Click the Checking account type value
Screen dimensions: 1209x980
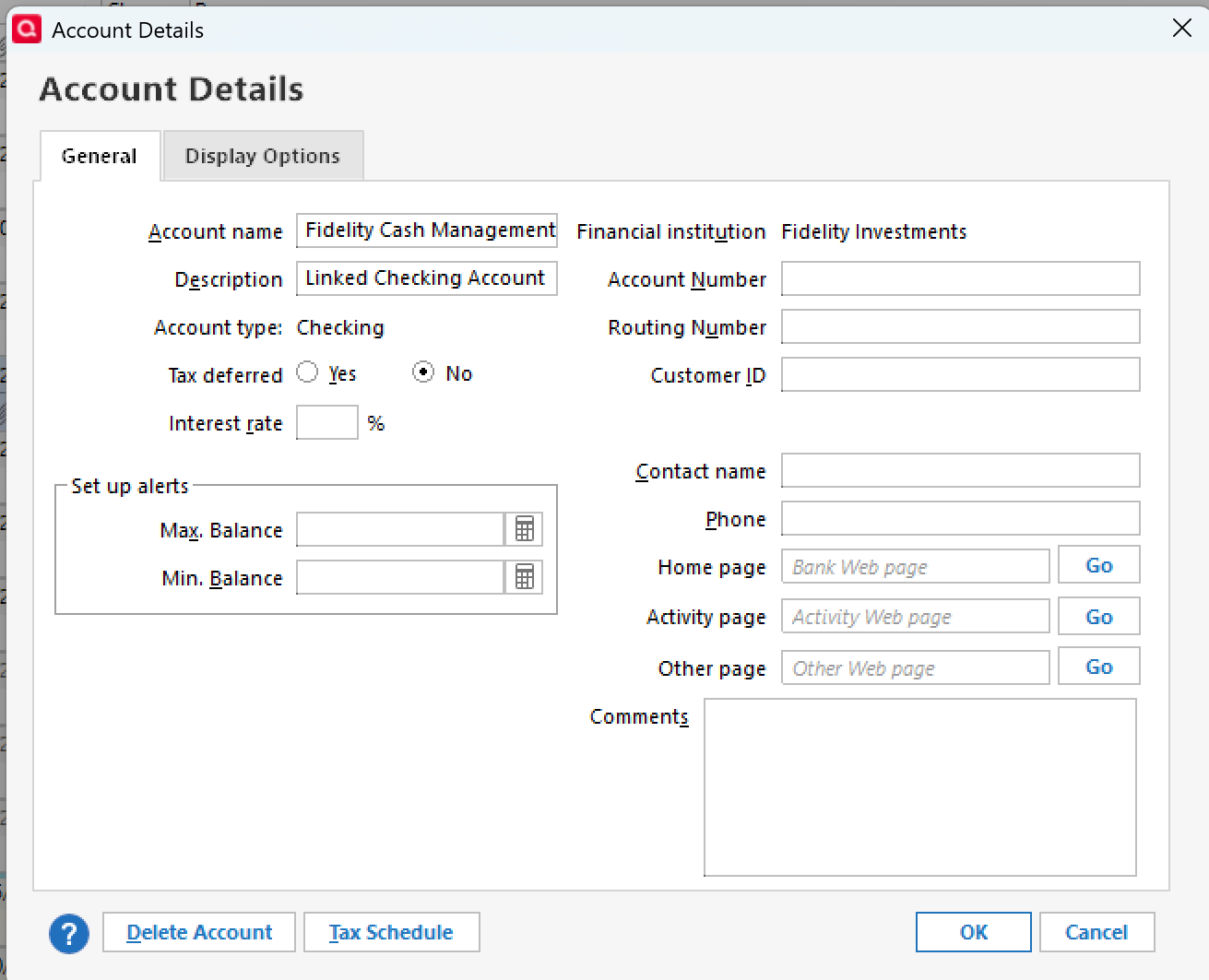point(340,327)
